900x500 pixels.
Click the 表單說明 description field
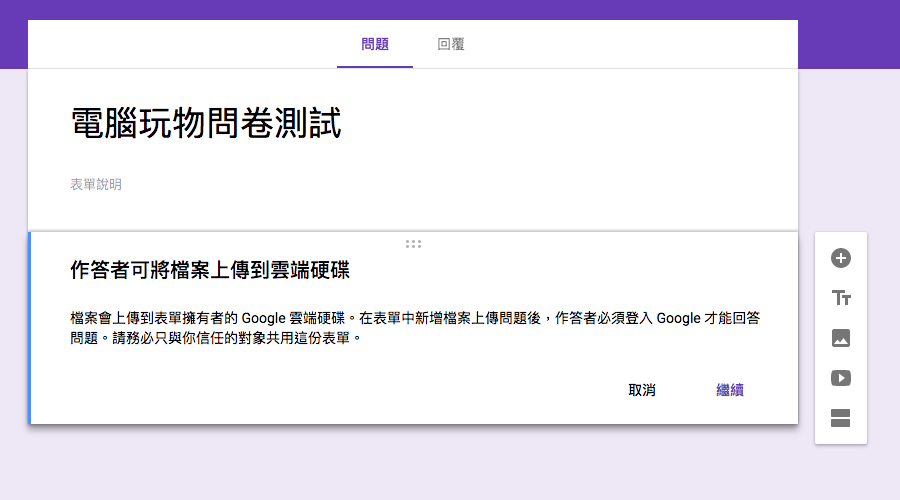click(x=96, y=184)
